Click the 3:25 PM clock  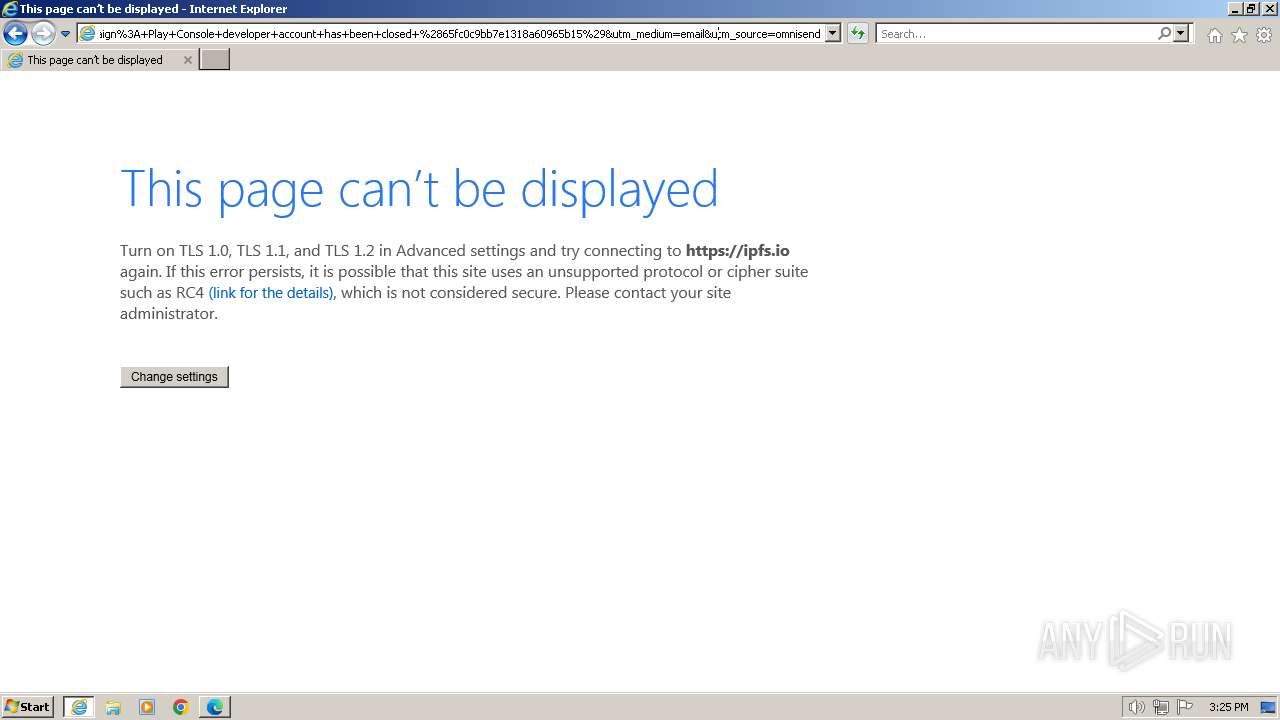[x=1228, y=707]
